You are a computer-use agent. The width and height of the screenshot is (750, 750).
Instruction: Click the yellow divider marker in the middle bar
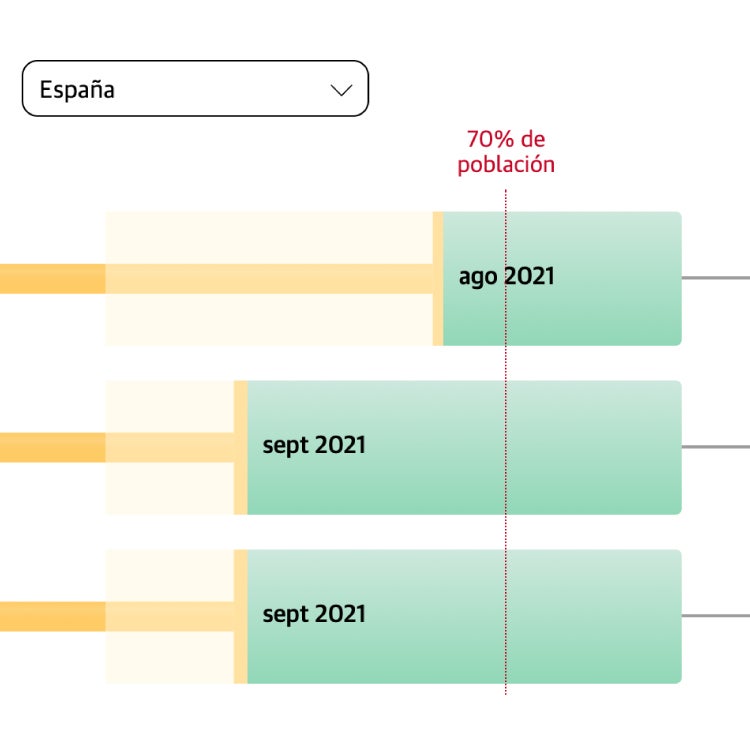pos(240,490)
